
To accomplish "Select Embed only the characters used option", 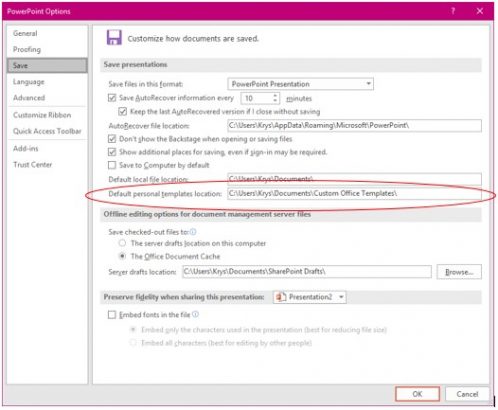I will click(x=133, y=330).
